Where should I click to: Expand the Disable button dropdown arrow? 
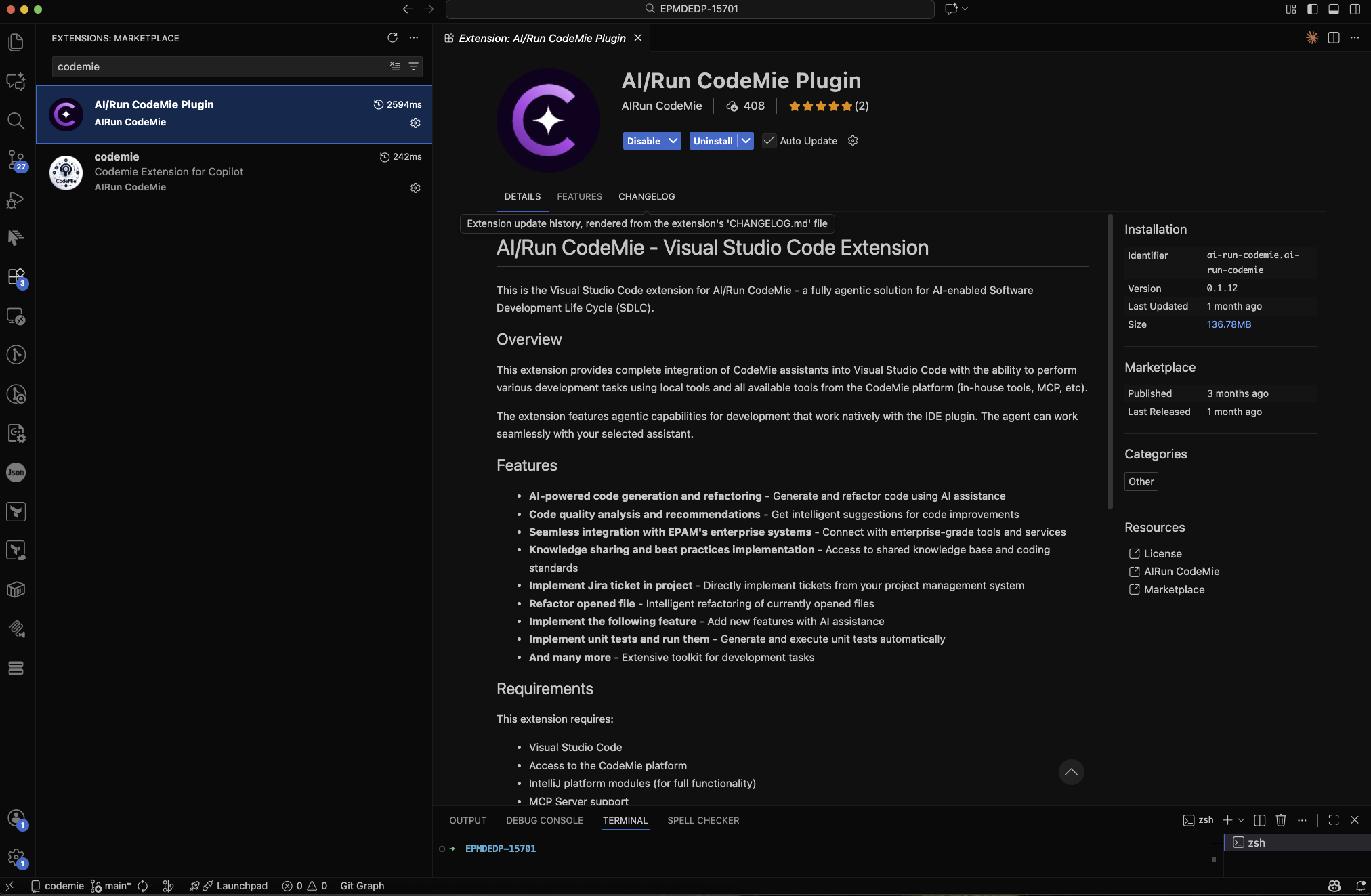point(673,141)
